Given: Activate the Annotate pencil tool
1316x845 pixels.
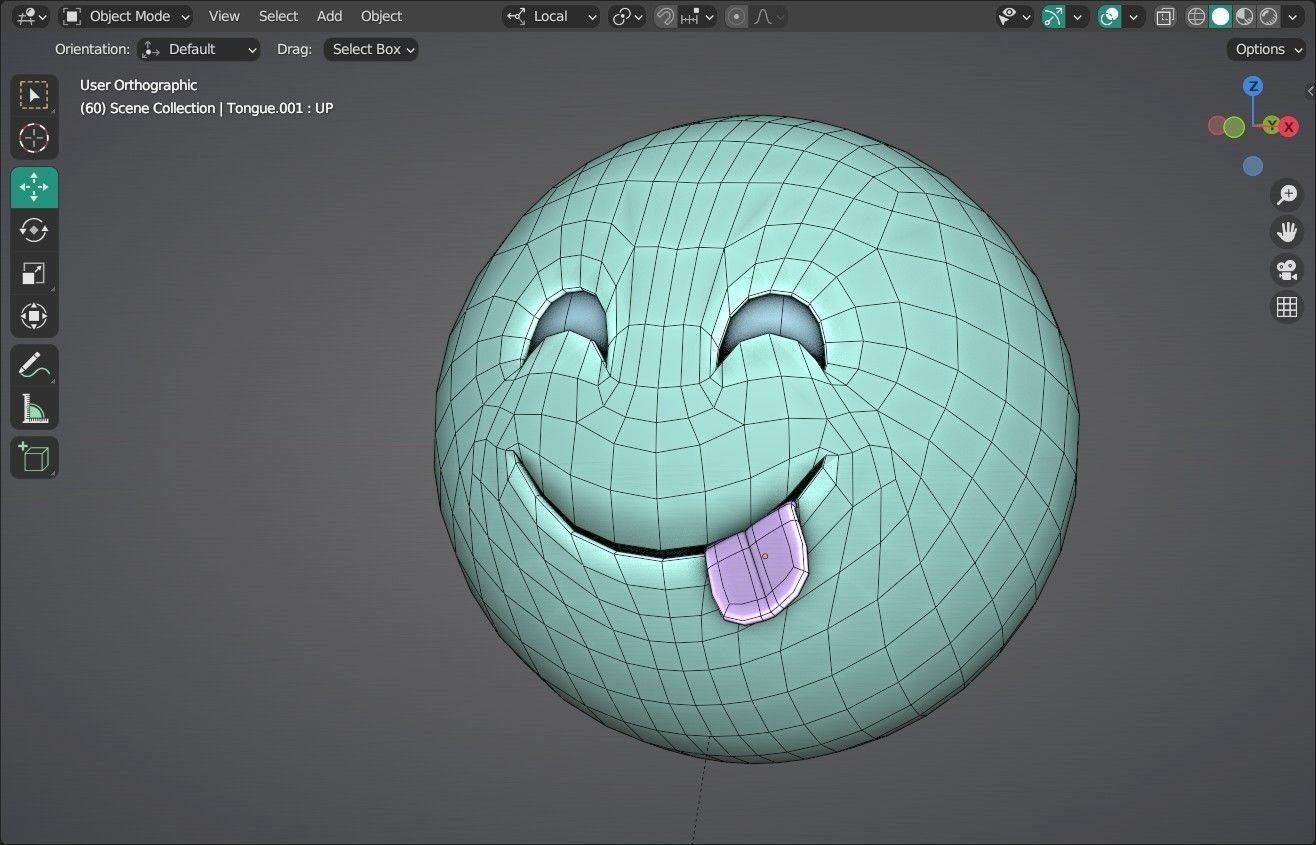Looking at the screenshot, I should coord(34,365).
